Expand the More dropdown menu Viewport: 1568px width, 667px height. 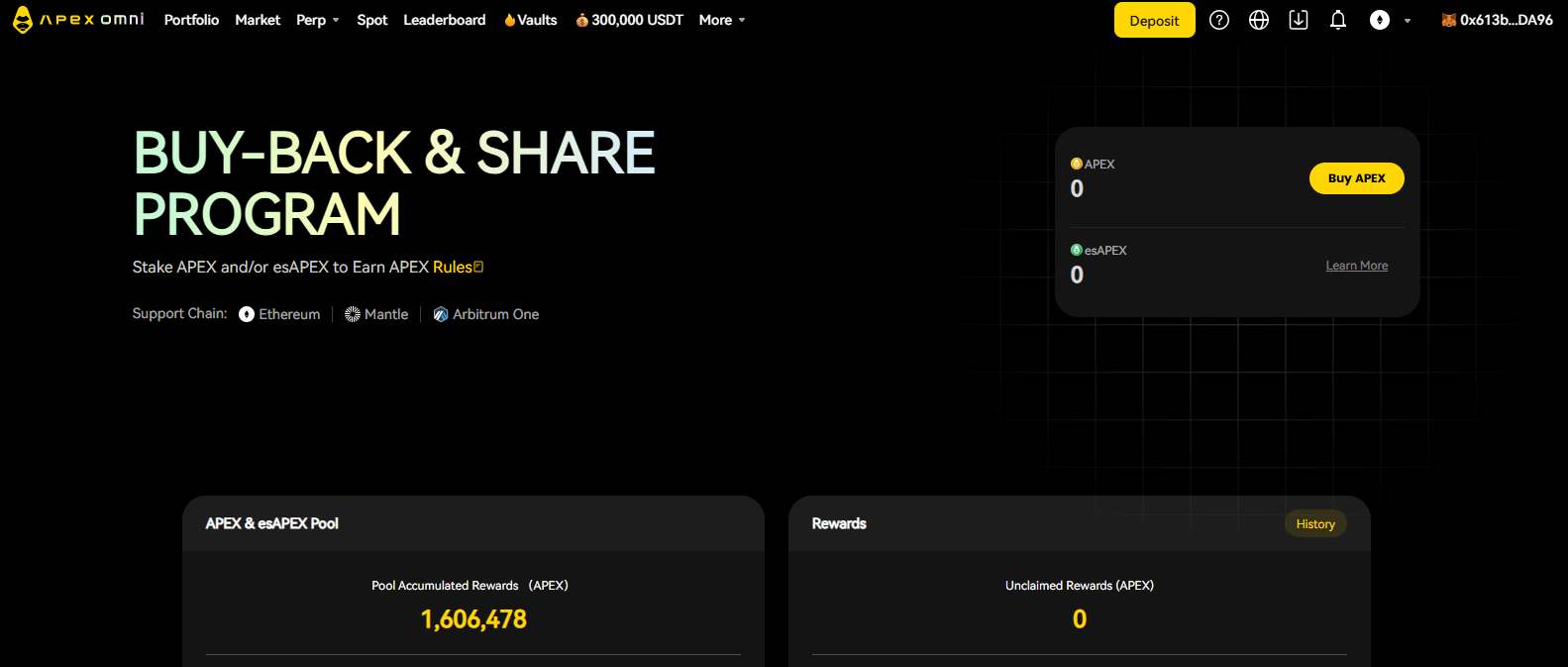click(x=722, y=20)
